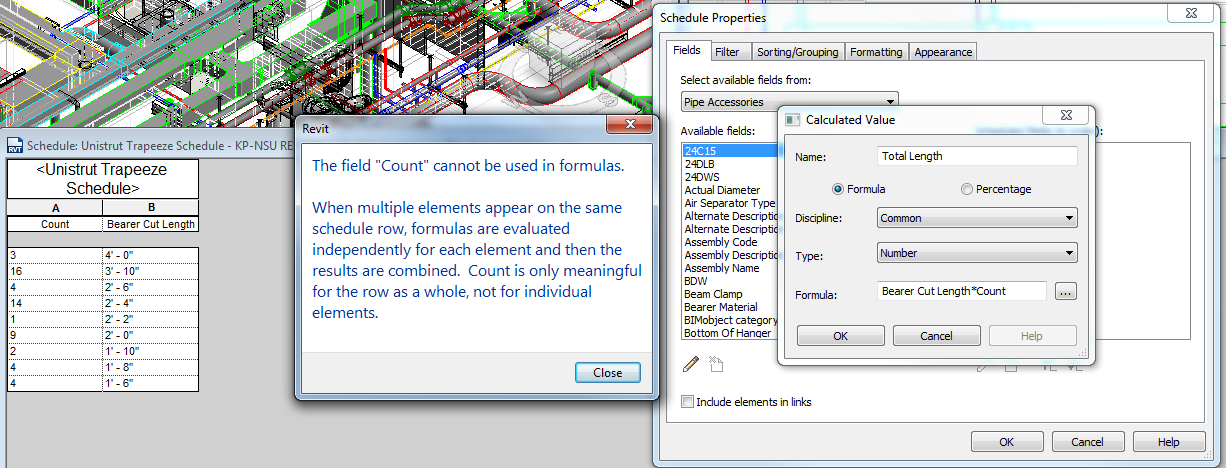Switch to the Fields tab
This screenshot has height=468, width=1226.
687,51
